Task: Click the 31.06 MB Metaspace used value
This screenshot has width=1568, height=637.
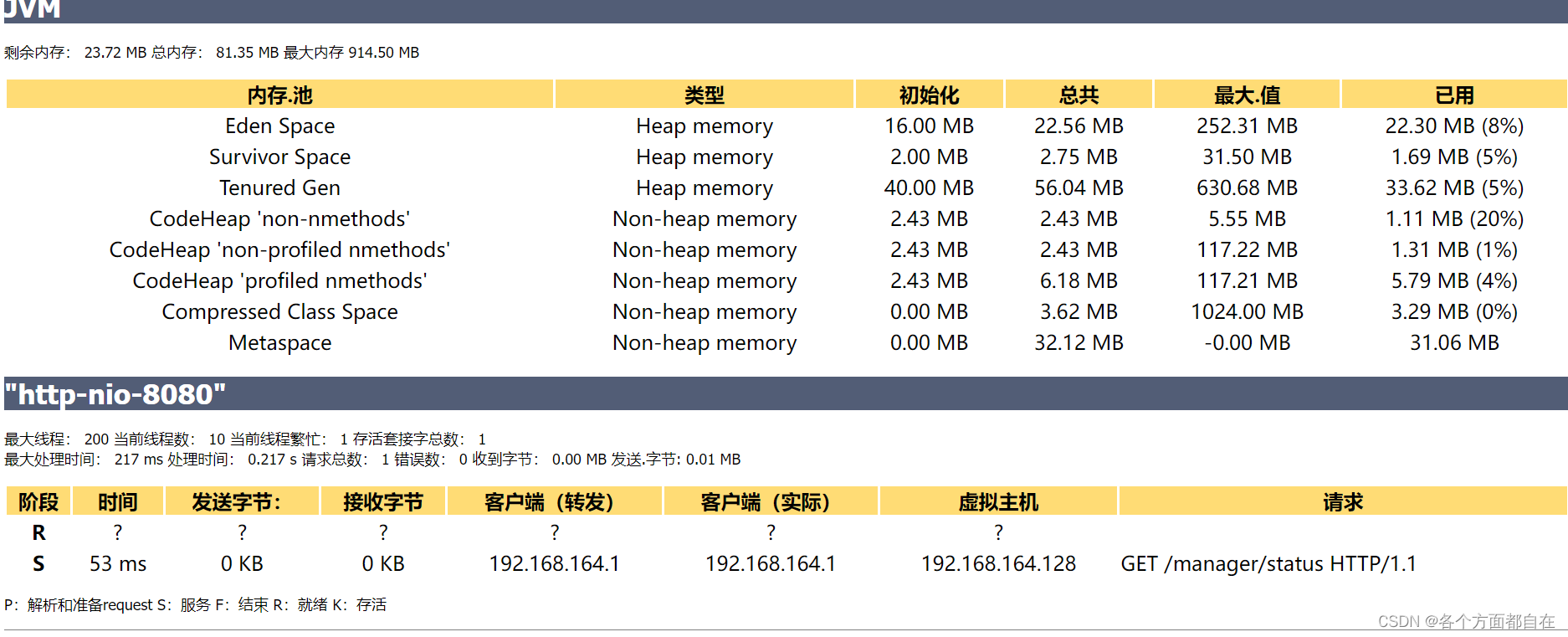Action: pos(1454,342)
